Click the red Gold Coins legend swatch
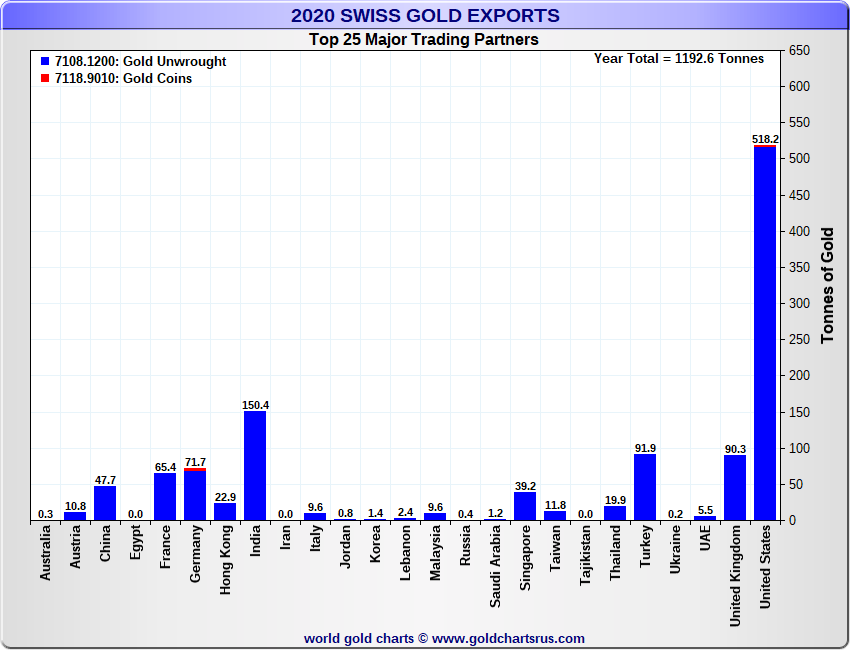Screen dimensions: 850x650 click(x=45, y=79)
